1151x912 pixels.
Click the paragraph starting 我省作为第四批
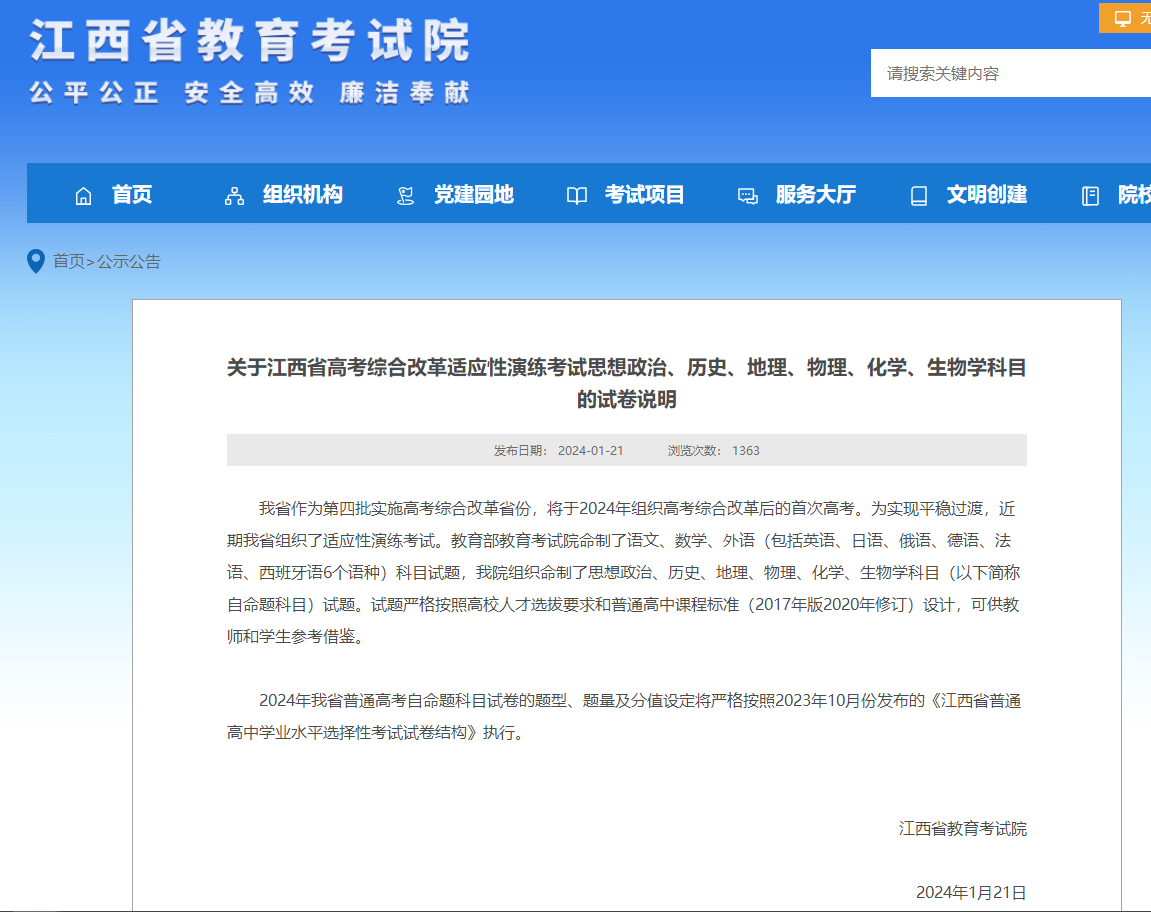(x=624, y=573)
